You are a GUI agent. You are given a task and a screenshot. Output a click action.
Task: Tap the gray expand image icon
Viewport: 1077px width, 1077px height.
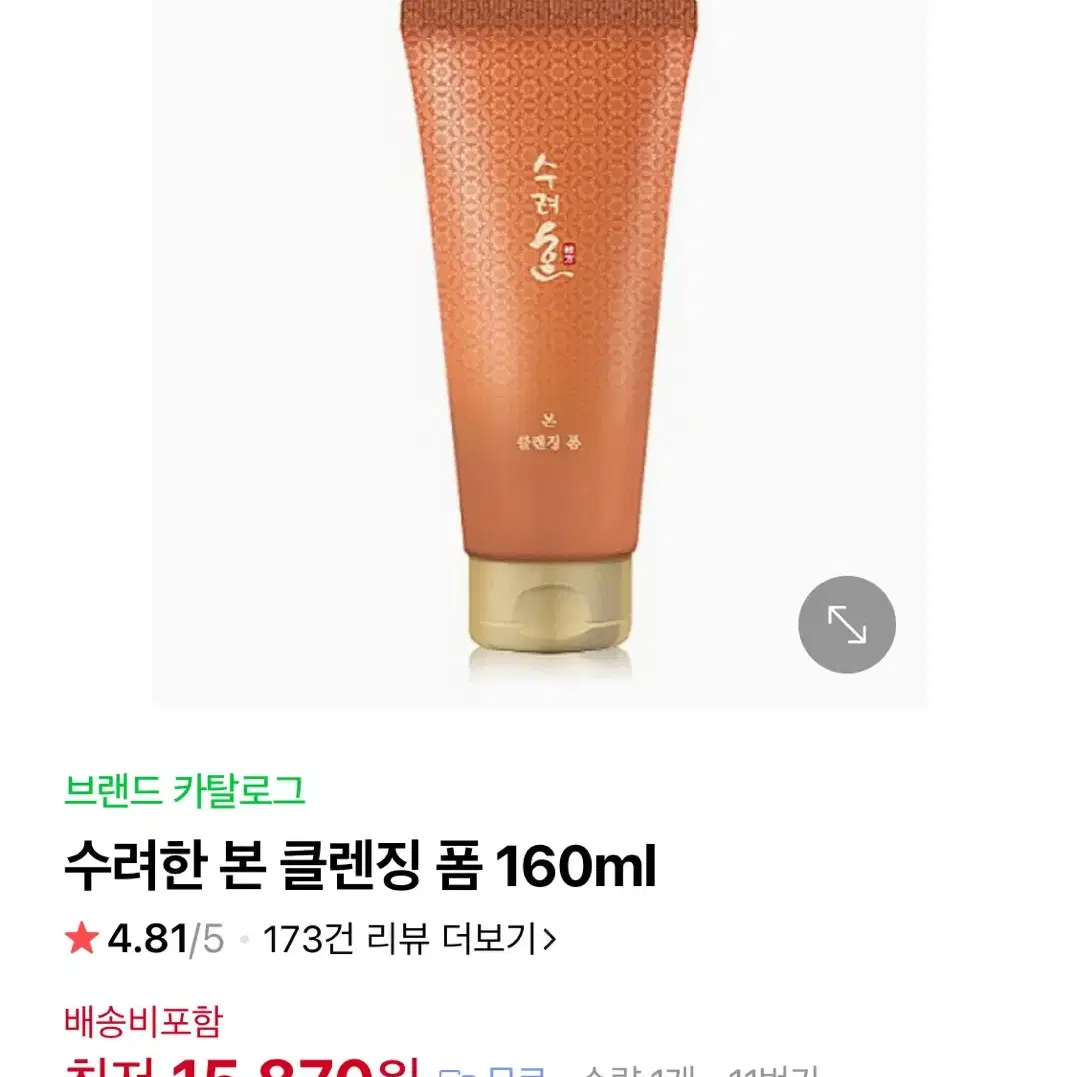[846, 624]
